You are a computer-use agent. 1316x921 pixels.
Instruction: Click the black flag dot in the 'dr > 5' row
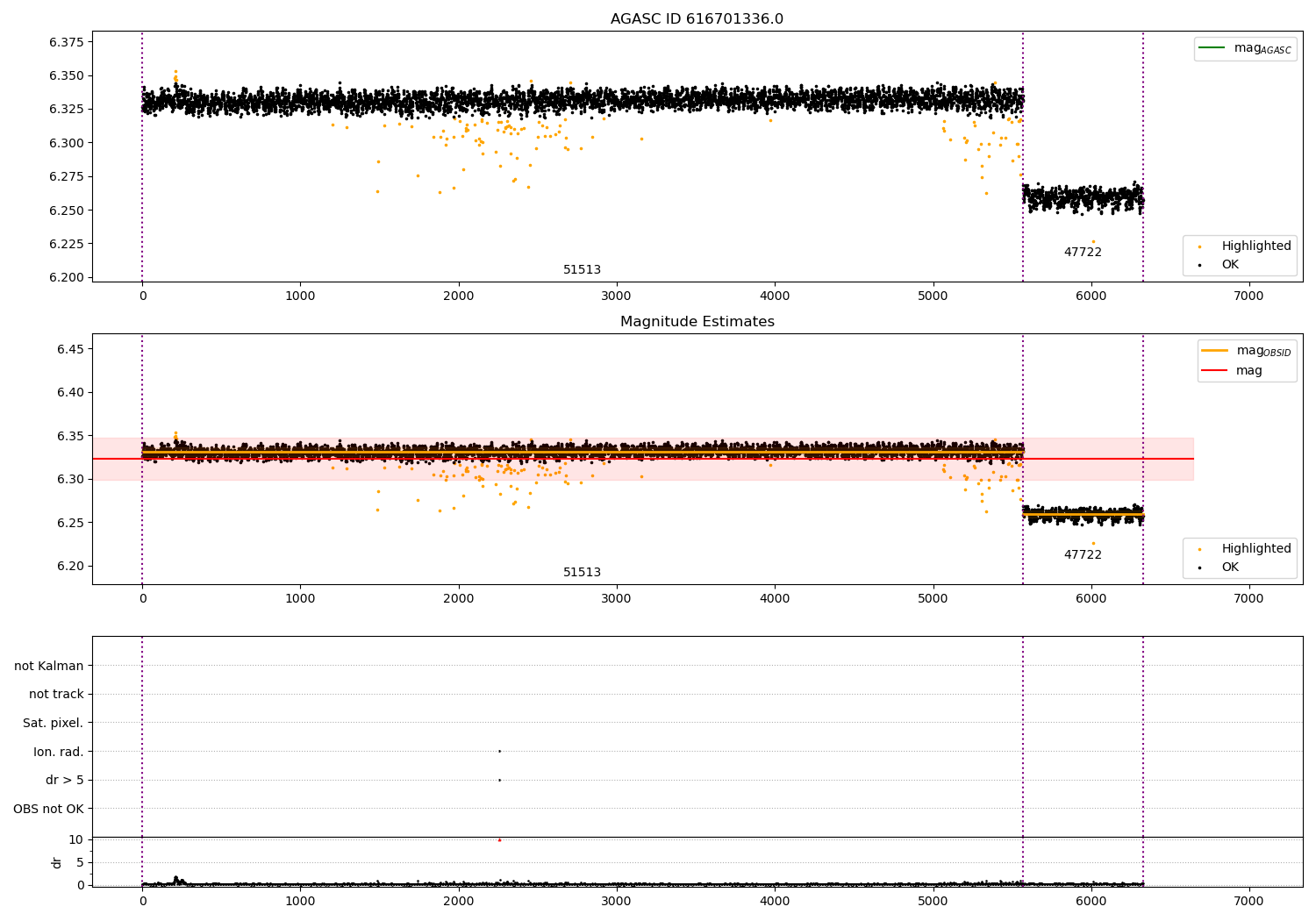coord(499,780)
